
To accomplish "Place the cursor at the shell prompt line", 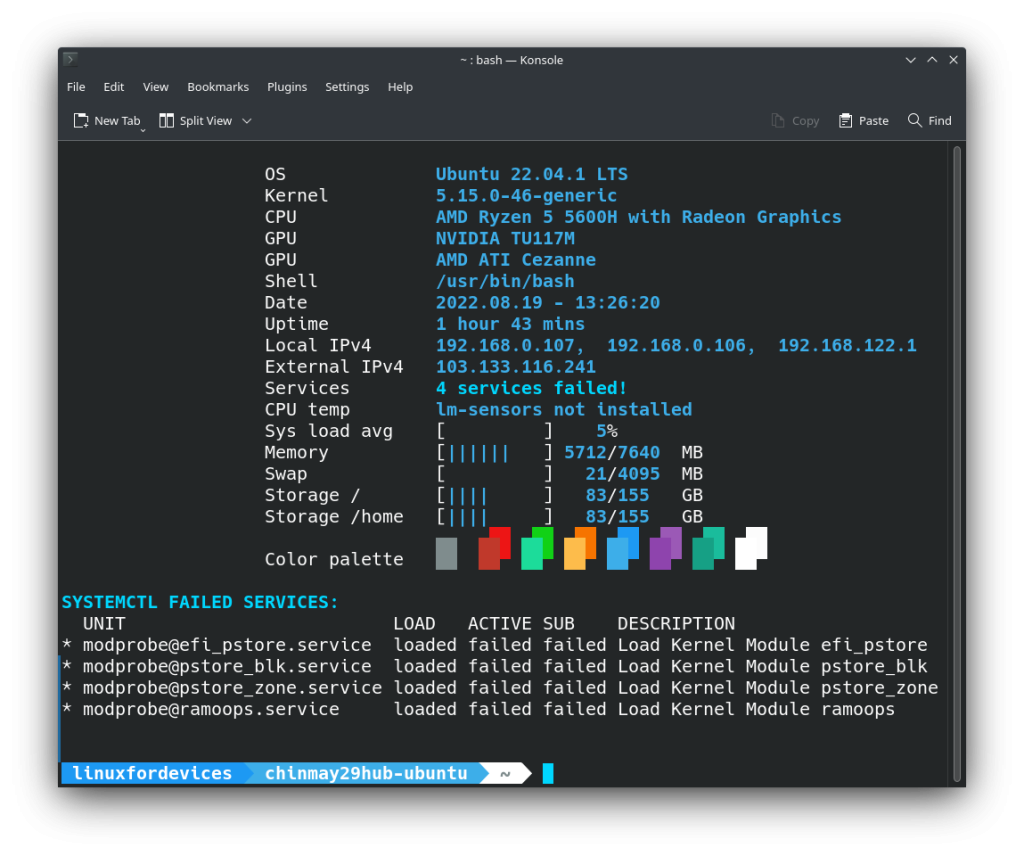I will point(548,773).
